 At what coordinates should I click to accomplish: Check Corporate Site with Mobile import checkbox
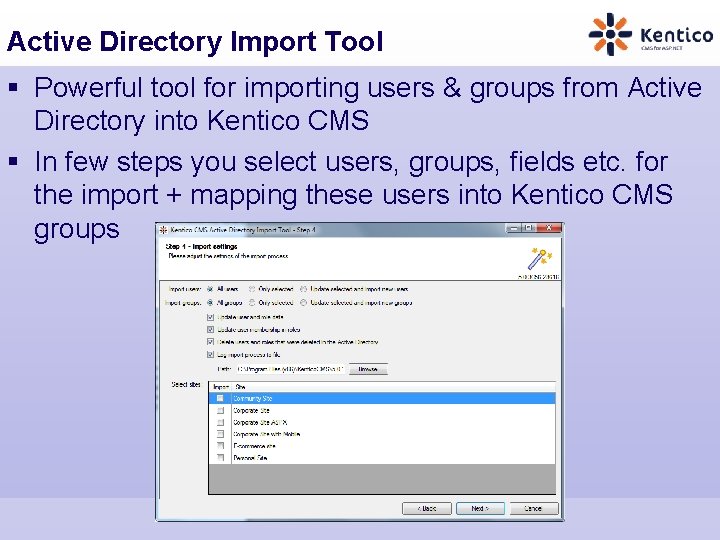click(x=220, y=434)
